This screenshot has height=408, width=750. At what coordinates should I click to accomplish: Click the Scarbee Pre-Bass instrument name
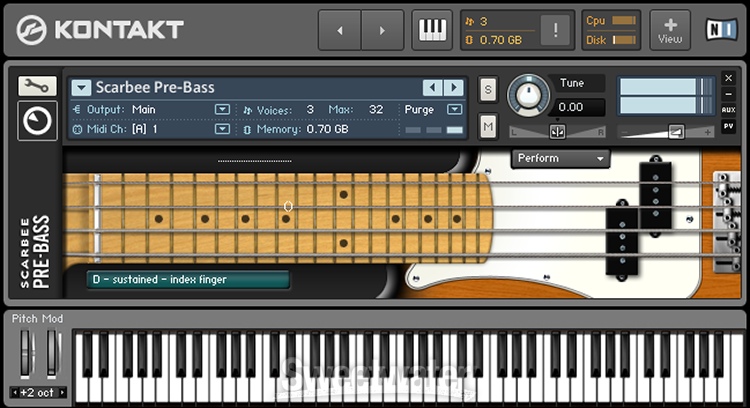[155, 88]
